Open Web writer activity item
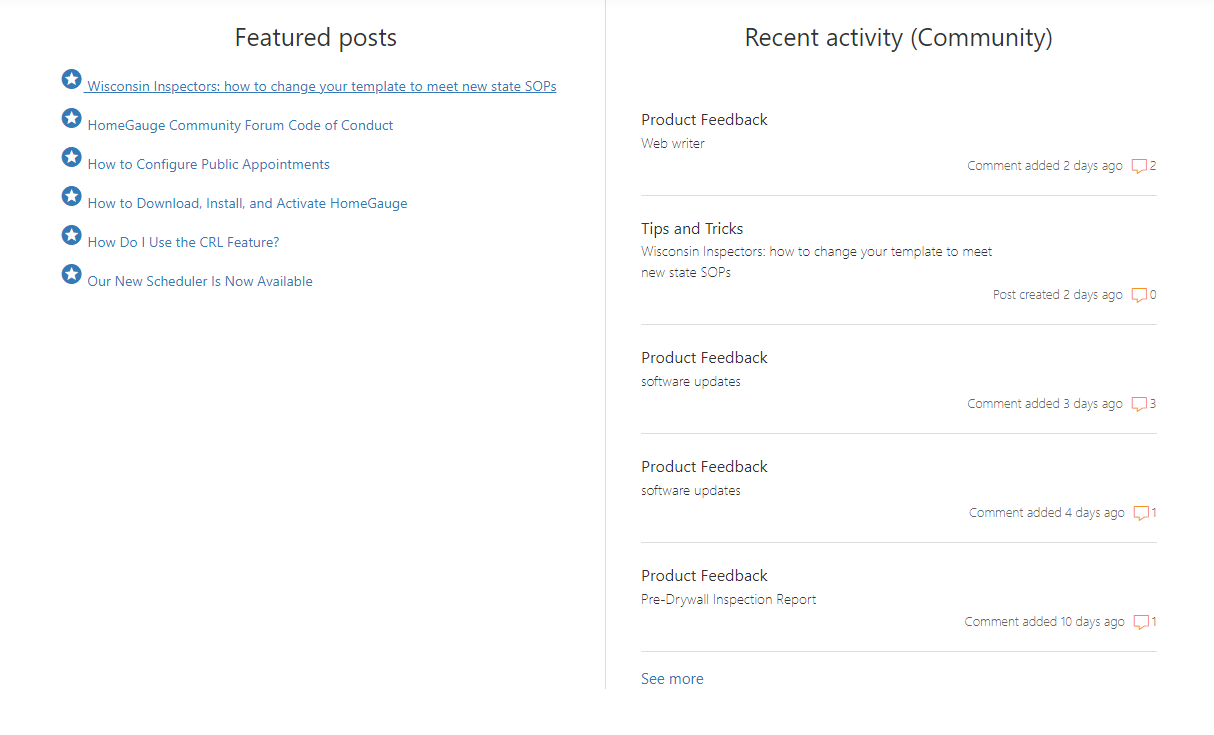The width and height of the screenshot is (1214, 735). [x=673, y=144]
